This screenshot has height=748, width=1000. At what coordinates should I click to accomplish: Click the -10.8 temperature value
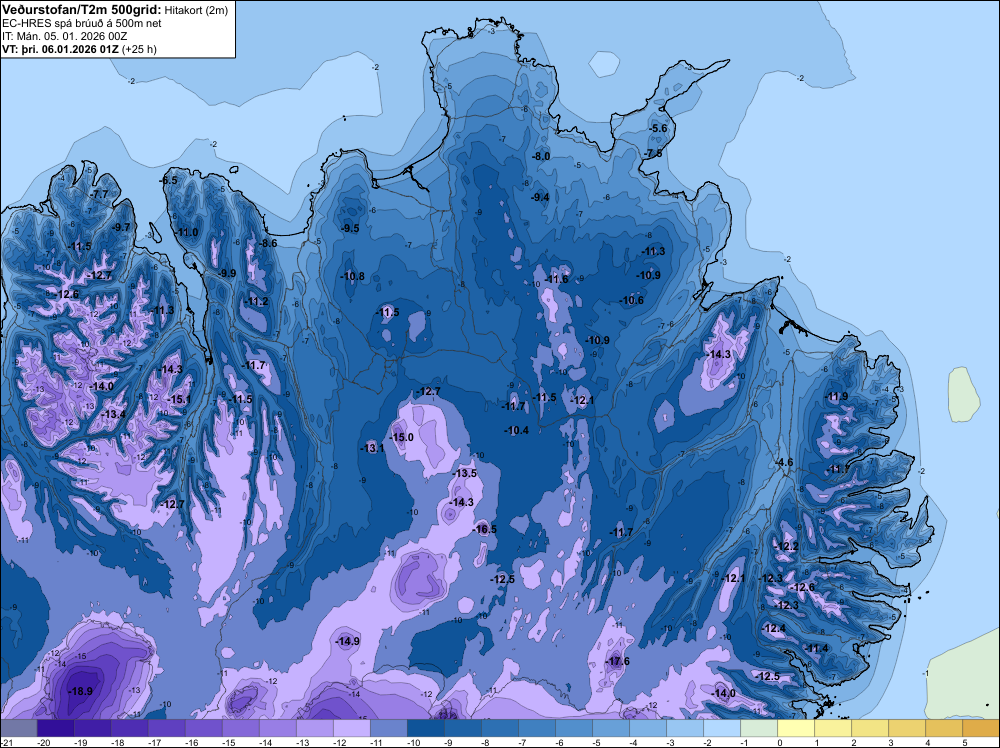pyautogui.click(x=352, y=276)
